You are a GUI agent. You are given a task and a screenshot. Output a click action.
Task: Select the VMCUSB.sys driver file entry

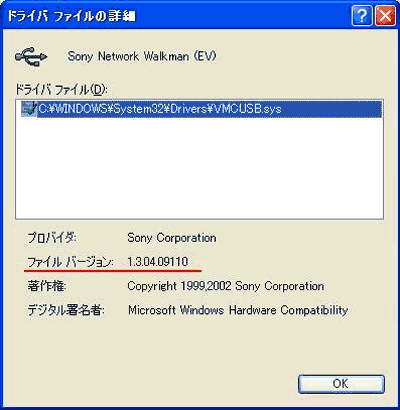(x=201, y=109)
